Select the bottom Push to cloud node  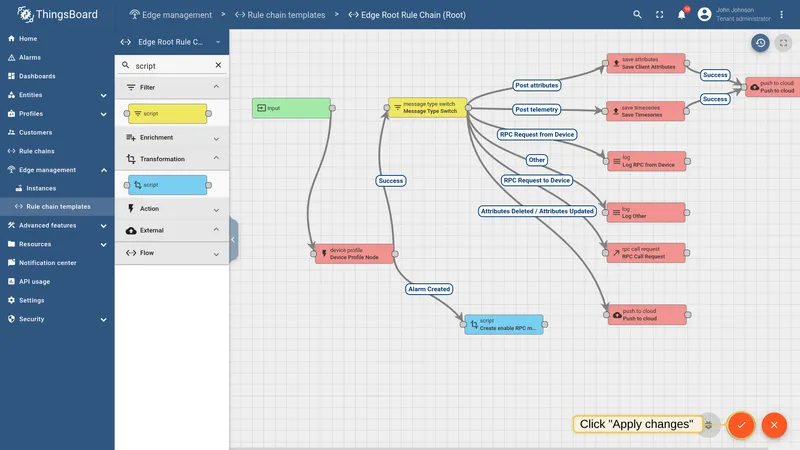647,315
